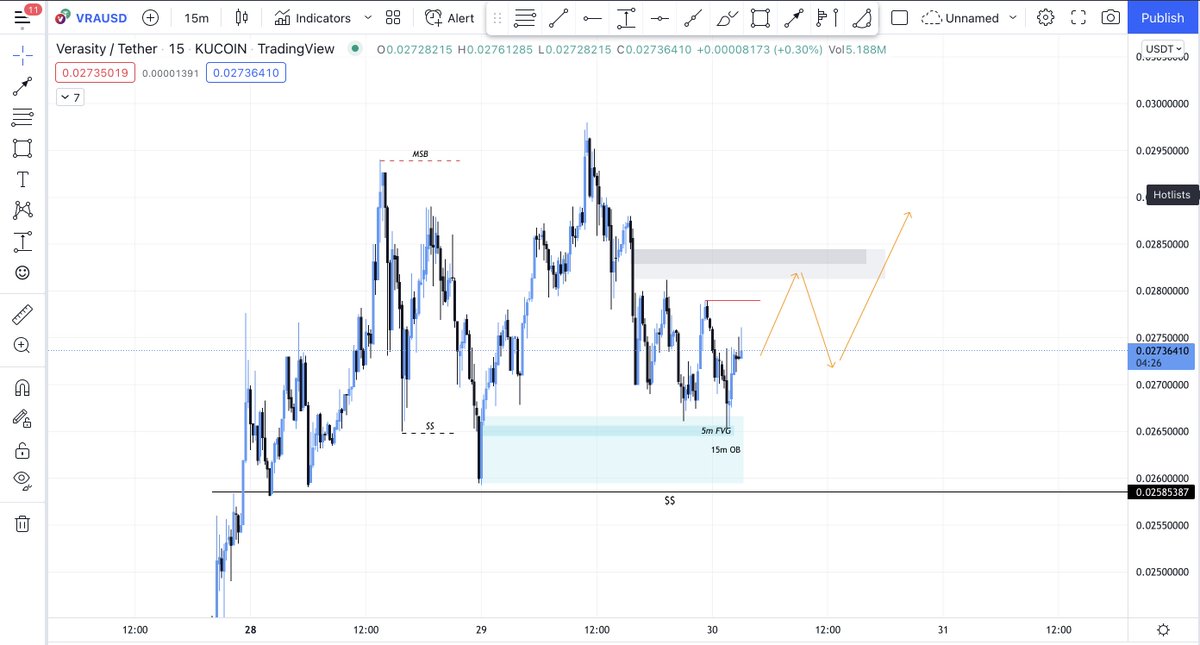Select the arrow tool in favorites
The height and width of the screenshot is (645, 1200).
click(x=793, y=17)
